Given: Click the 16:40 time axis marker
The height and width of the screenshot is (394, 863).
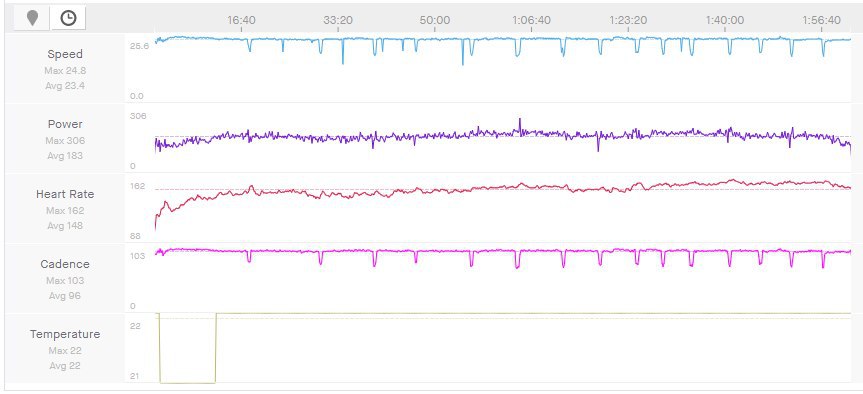Looking at the screenshot, I should (x=241, y=20).
